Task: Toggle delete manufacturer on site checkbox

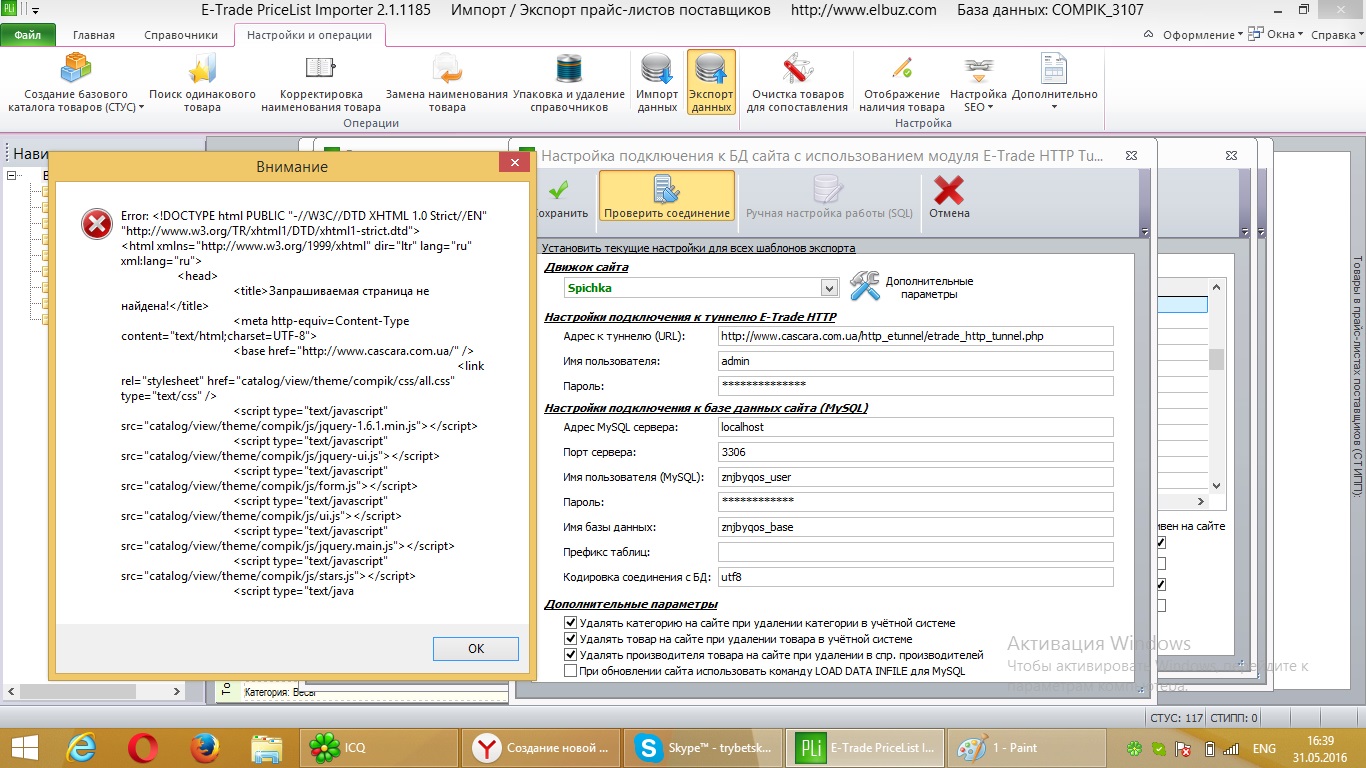Action: pyautogui.click(x=571, y=655)
